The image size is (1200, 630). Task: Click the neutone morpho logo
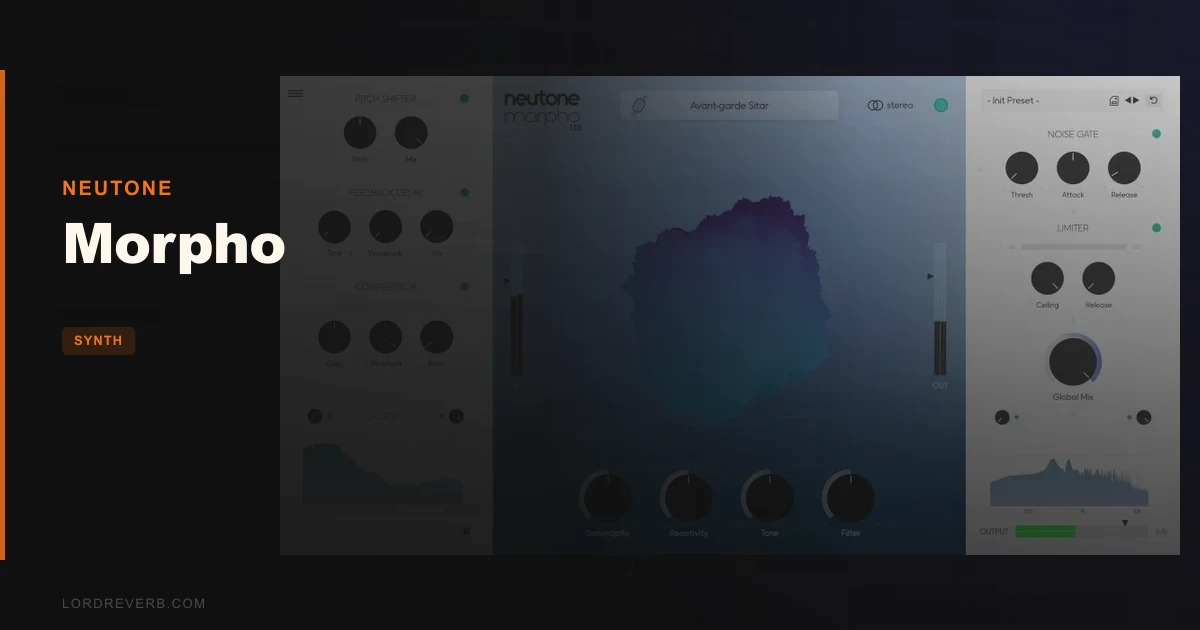click(542, 109)
